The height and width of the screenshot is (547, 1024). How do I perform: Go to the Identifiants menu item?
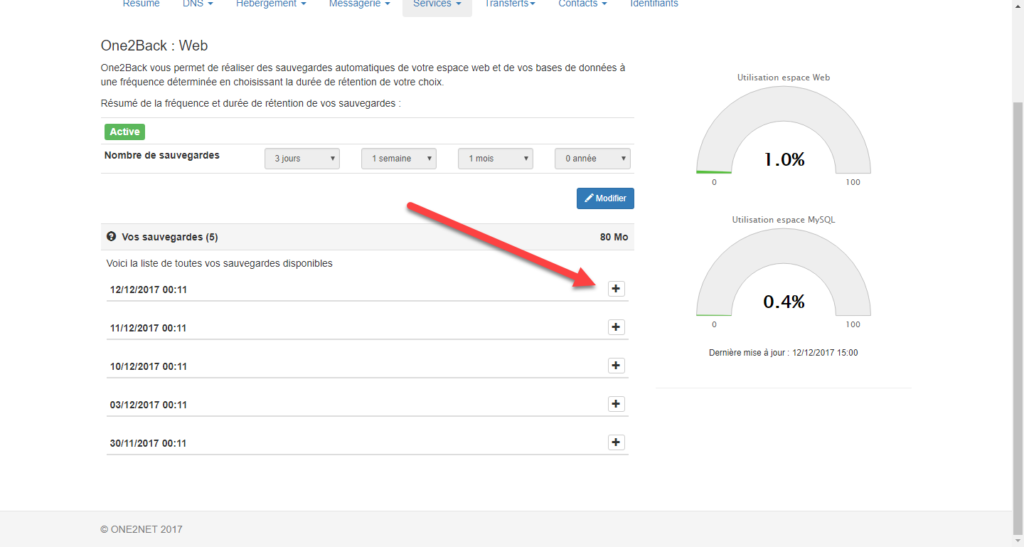pyautogui.click(x=654, y=4)
